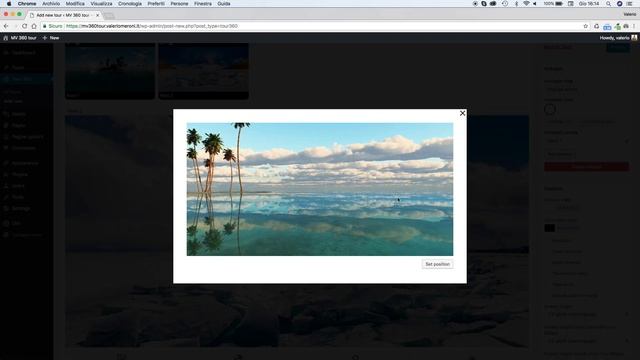Click the Sicuro padlock site info
The height and width of the screenshot is (360, 640).
click(x=53, y=26)
